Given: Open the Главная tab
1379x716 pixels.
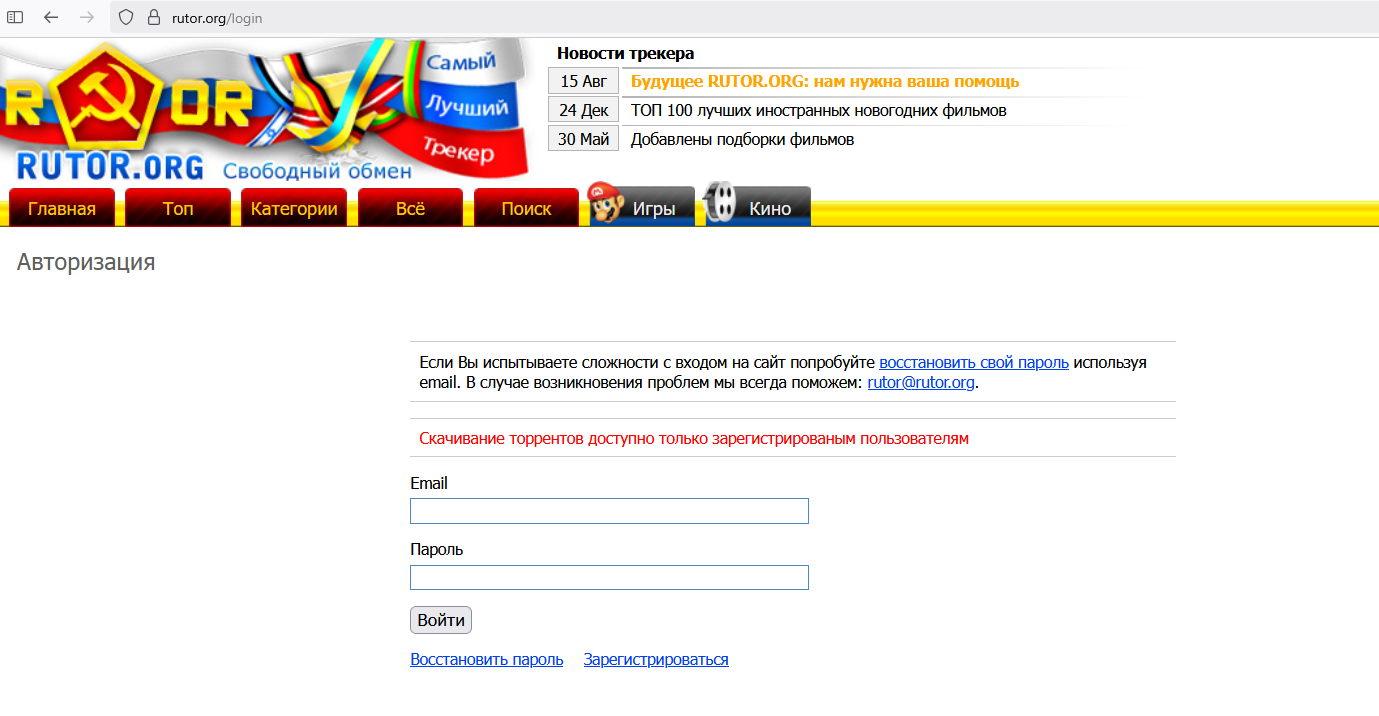Looking at the screenshot, I should click(x=62, y=208).
